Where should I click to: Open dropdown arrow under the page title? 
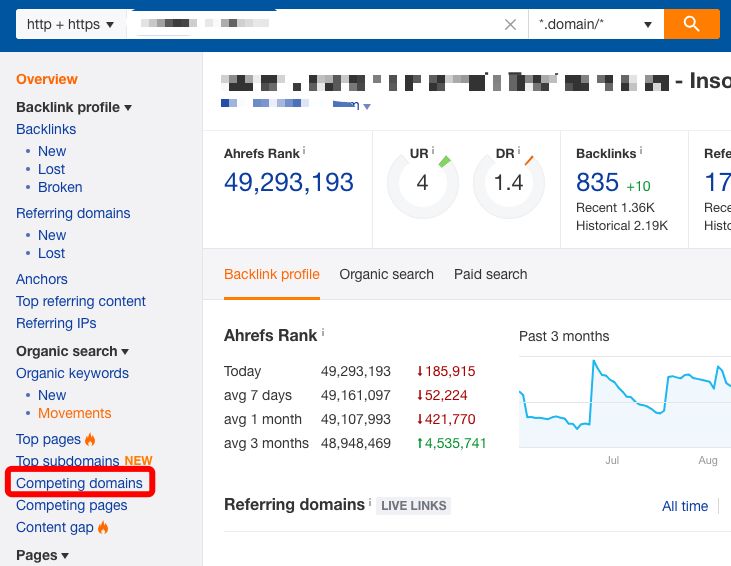pos(367,107)
